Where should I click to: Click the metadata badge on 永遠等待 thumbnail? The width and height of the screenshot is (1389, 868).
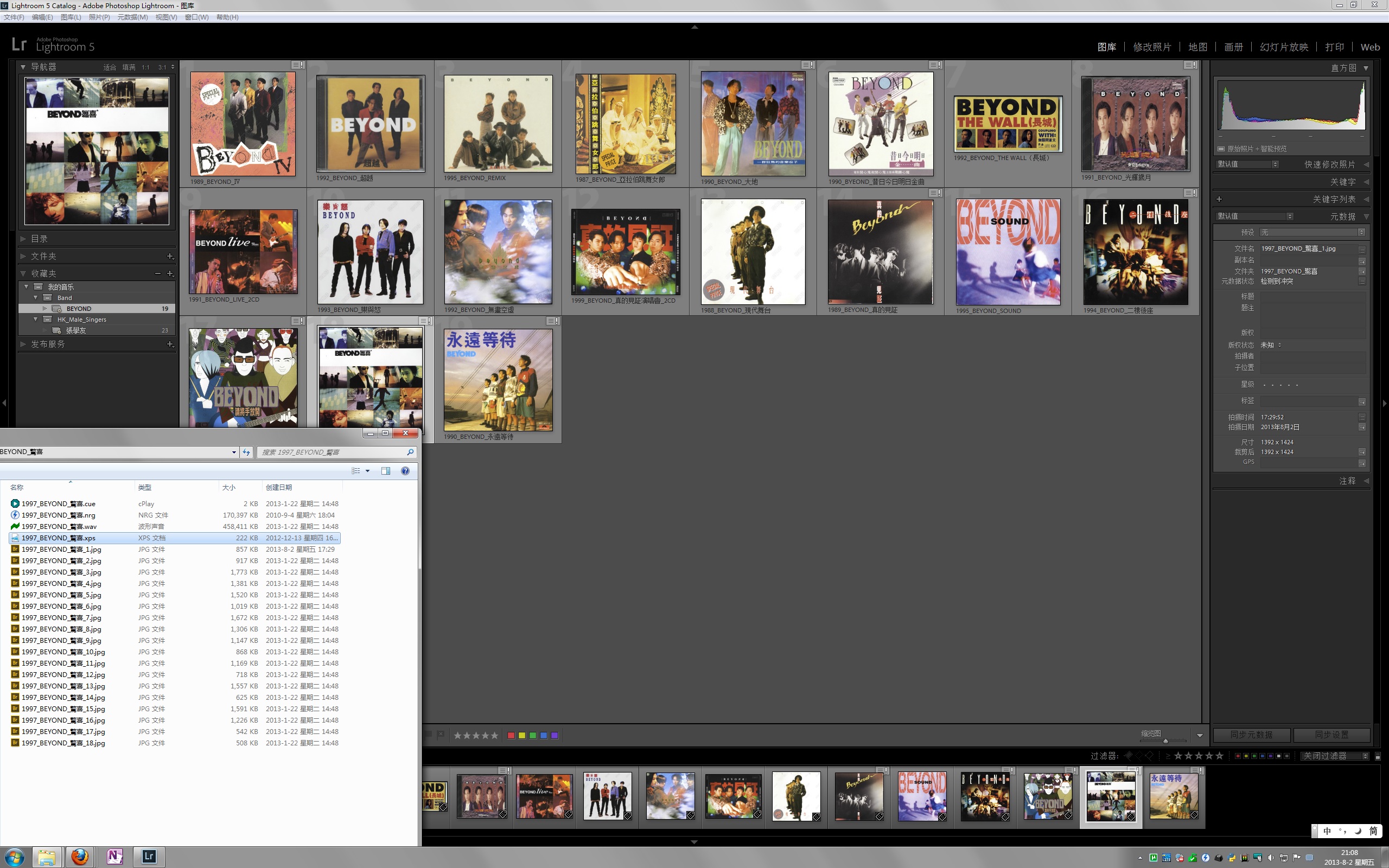click(x=553, y=321)
